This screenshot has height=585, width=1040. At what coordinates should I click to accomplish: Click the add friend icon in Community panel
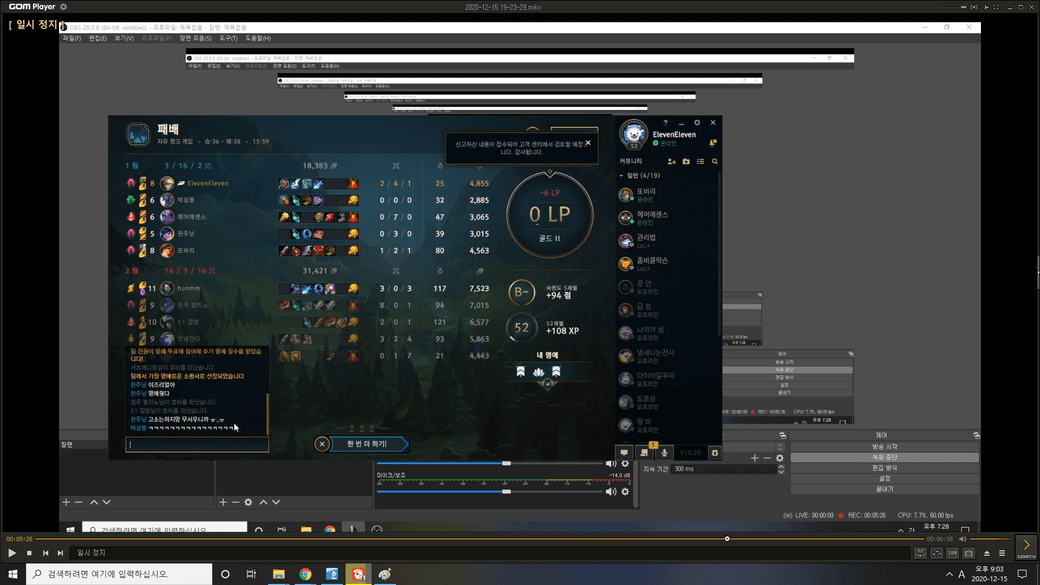click(672, 161)
